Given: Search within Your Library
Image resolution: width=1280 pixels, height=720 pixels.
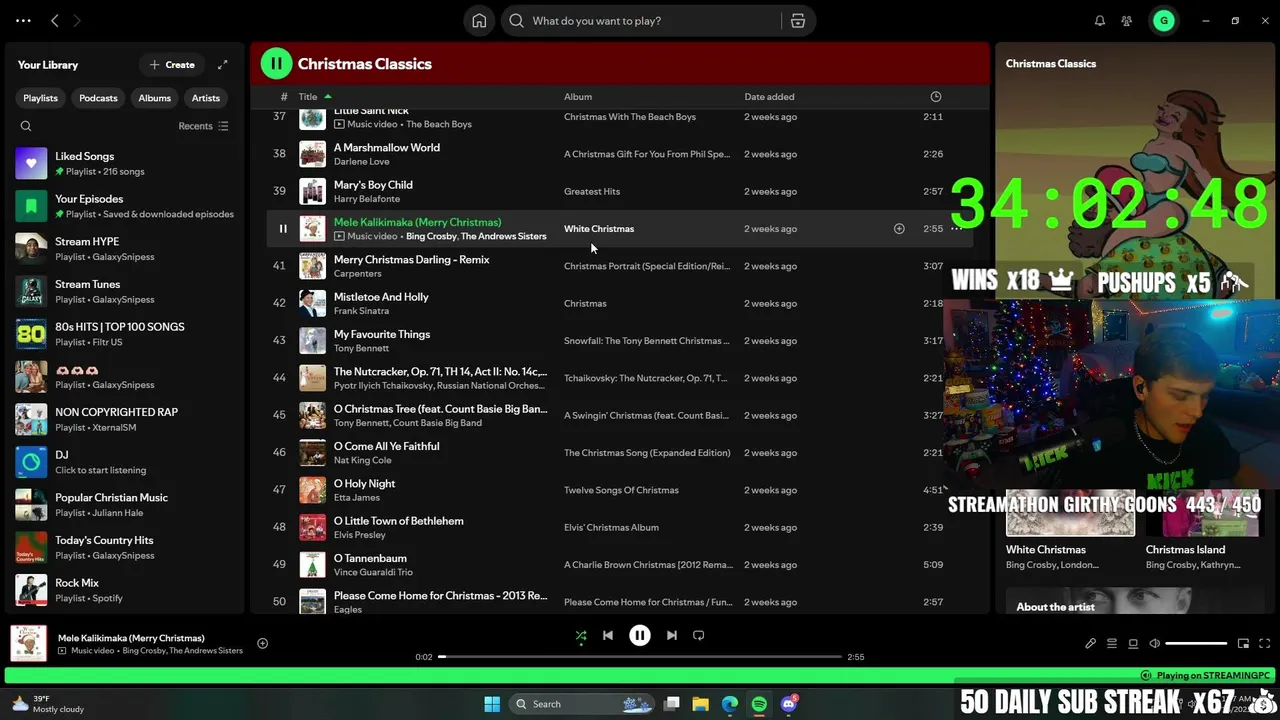Looking at the screenshot, I should tap(26, 126).
